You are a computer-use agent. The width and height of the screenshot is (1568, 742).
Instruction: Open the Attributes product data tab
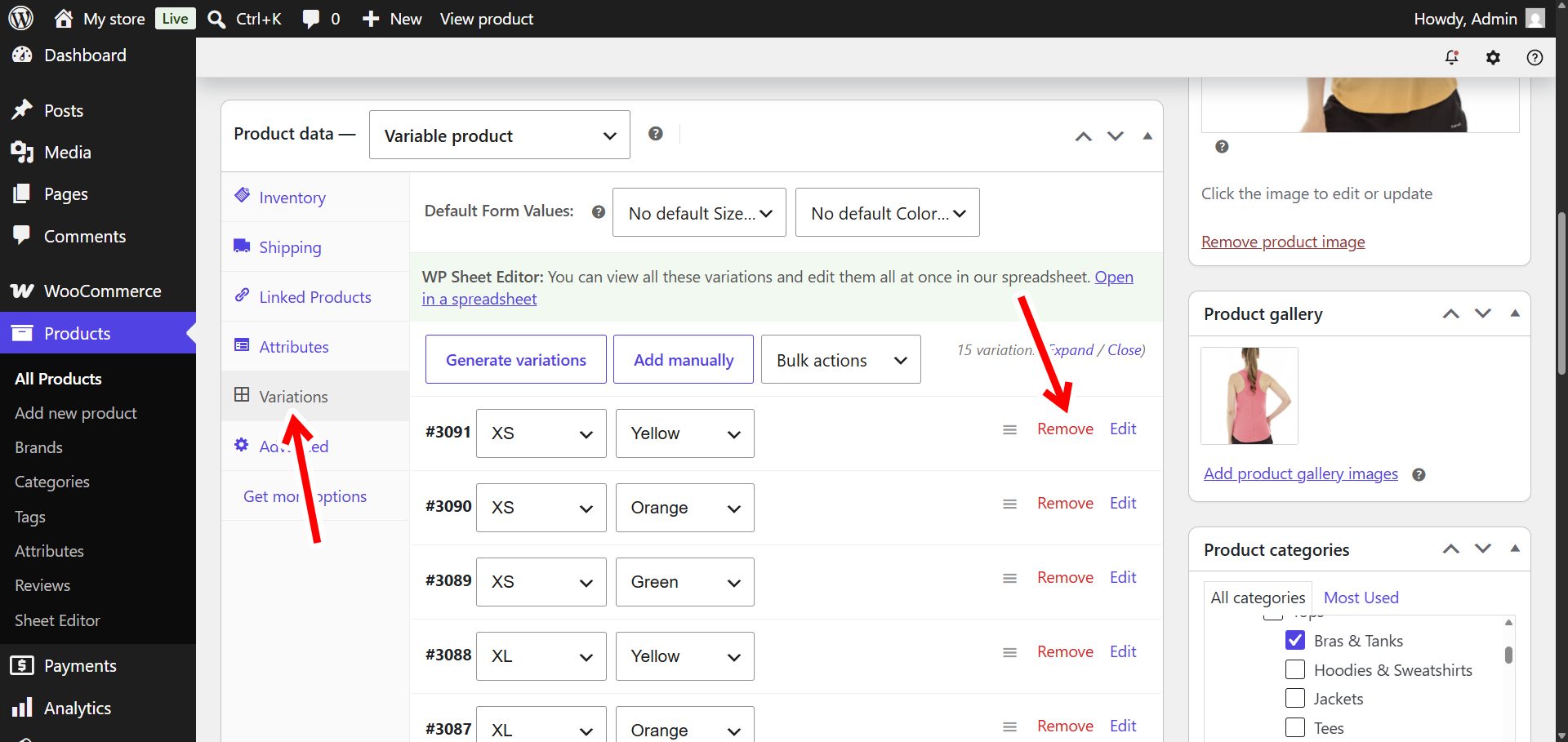coord(315,346)
